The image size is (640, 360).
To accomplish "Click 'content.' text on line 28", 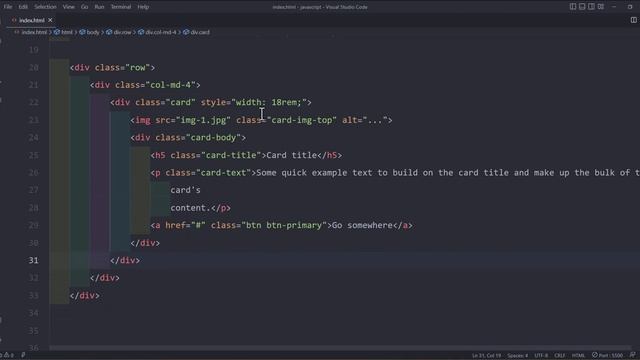I will click(190, 208).
